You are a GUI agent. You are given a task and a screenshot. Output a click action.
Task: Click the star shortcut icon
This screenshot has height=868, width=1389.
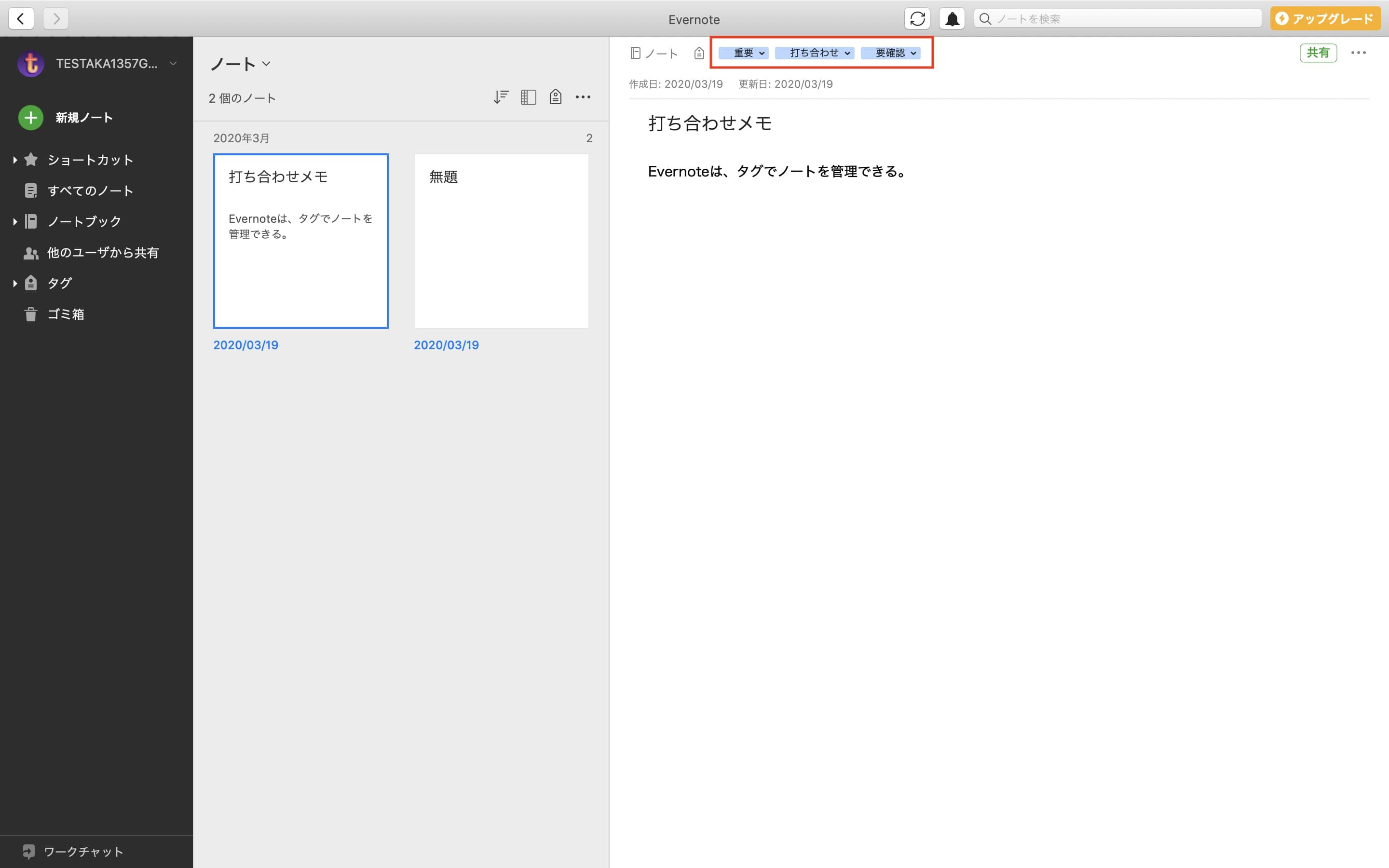[x=31, y=159]
